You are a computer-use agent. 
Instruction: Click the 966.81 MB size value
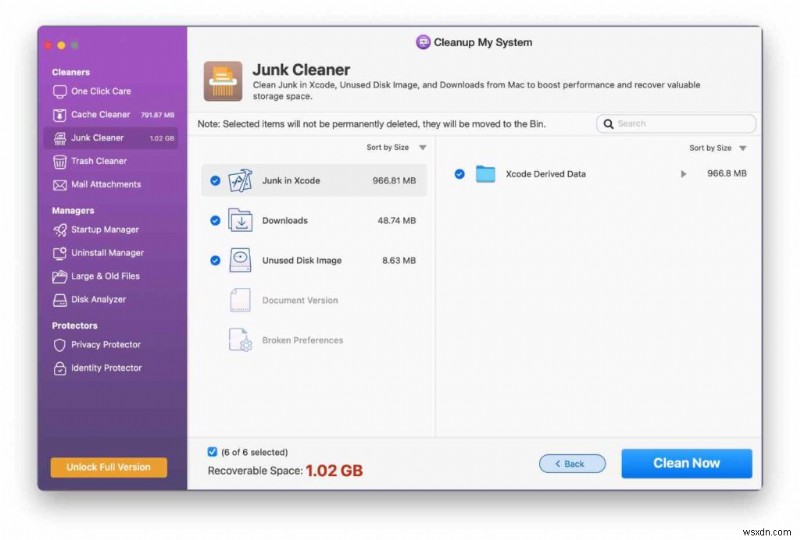click(394, 181)
